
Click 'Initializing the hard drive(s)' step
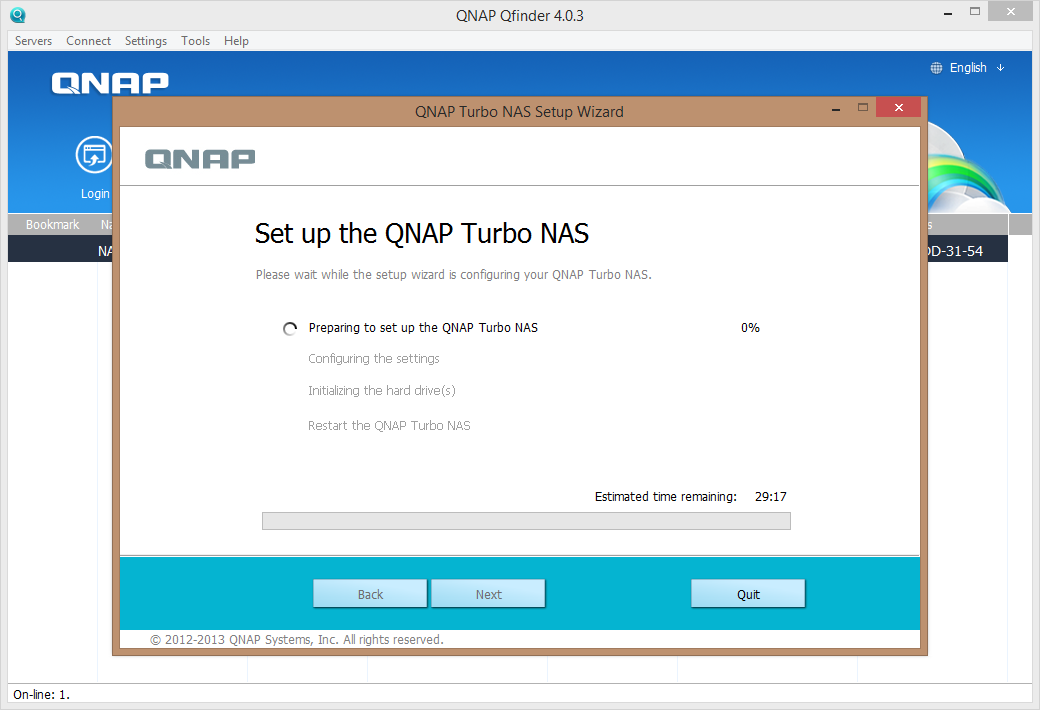pos(381,391)
